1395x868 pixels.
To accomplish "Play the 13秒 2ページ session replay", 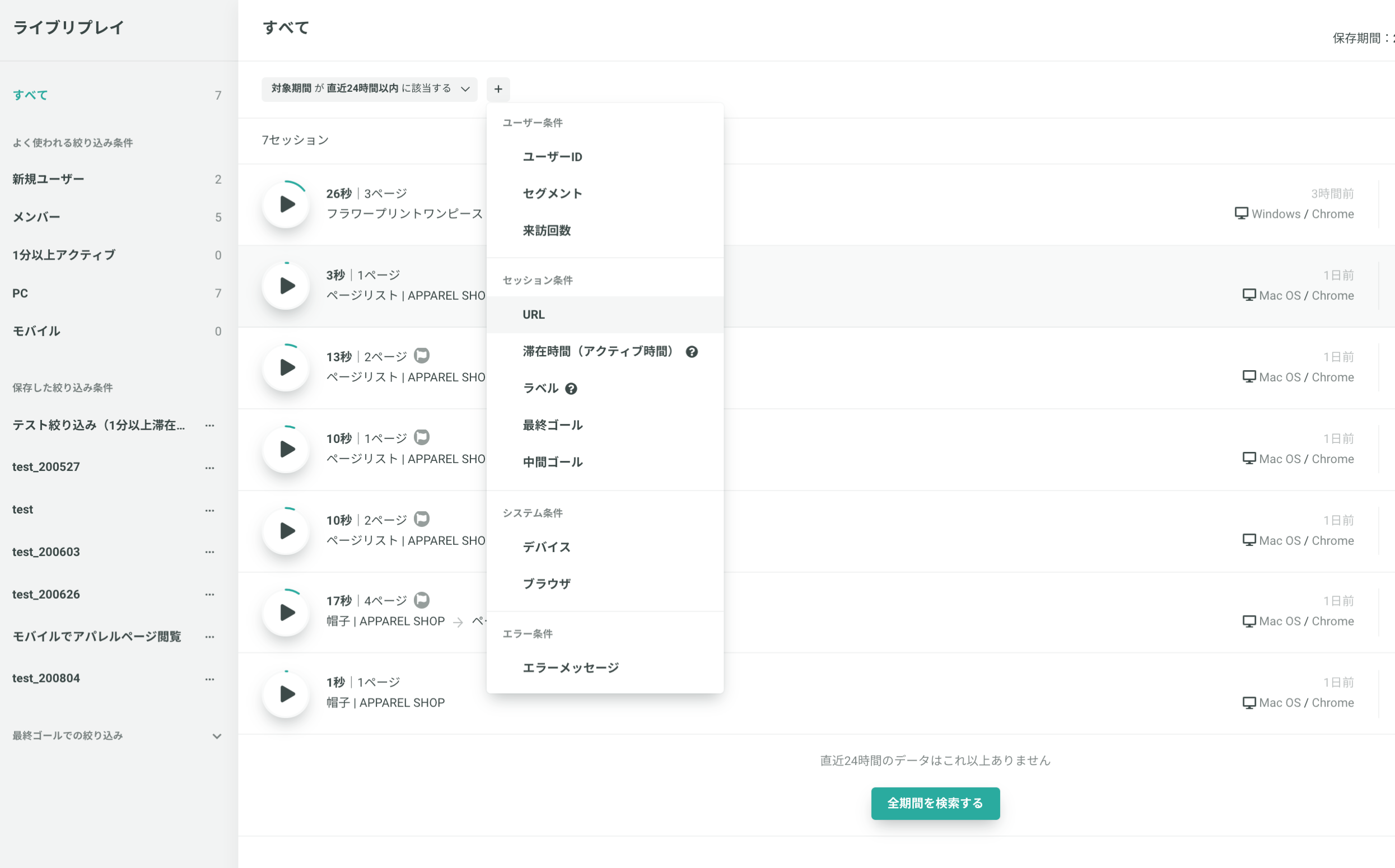I will click(x=287, y=367).
